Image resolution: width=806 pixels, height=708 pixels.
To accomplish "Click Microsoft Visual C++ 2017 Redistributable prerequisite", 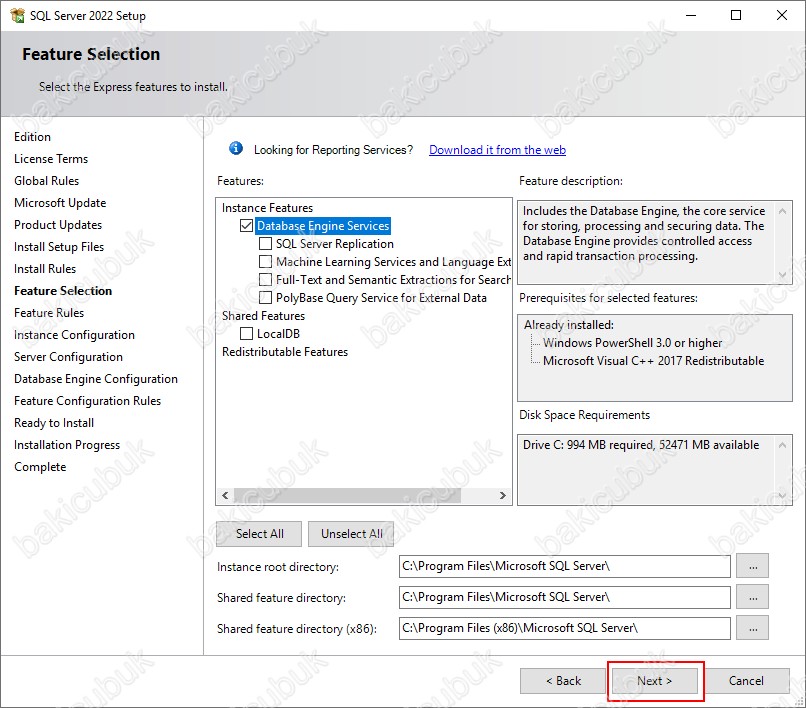I will point(653,361).
